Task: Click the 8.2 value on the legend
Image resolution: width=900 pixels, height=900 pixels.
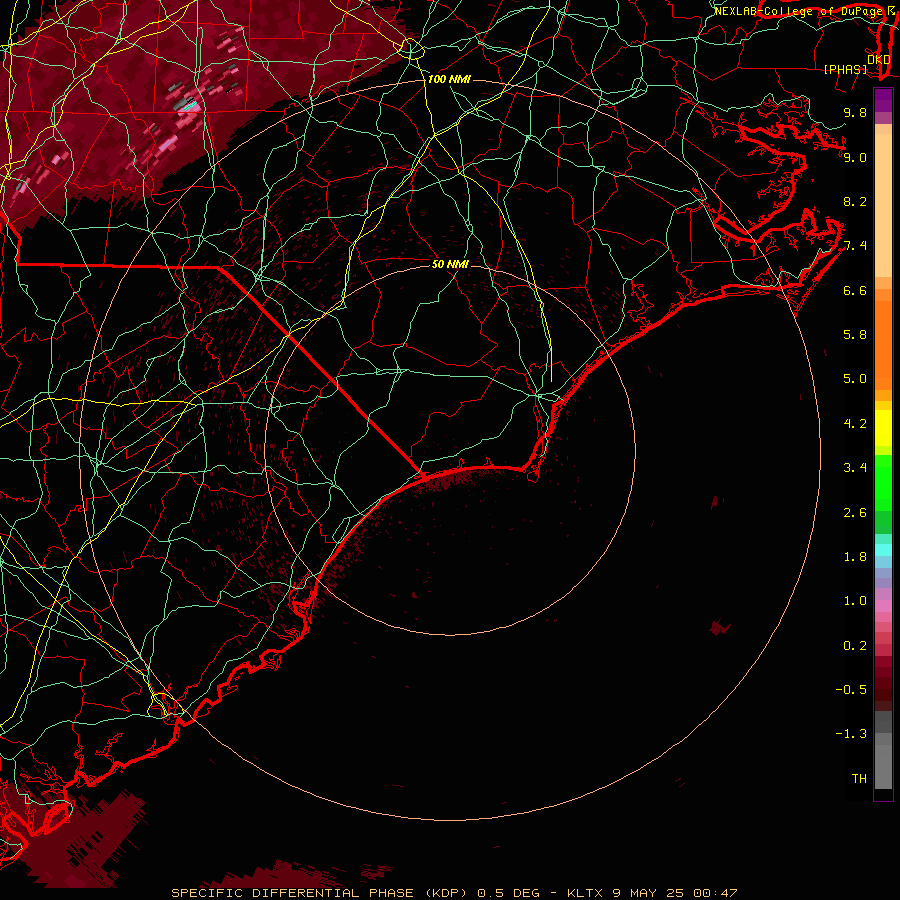Action: (x=855, y=201)
